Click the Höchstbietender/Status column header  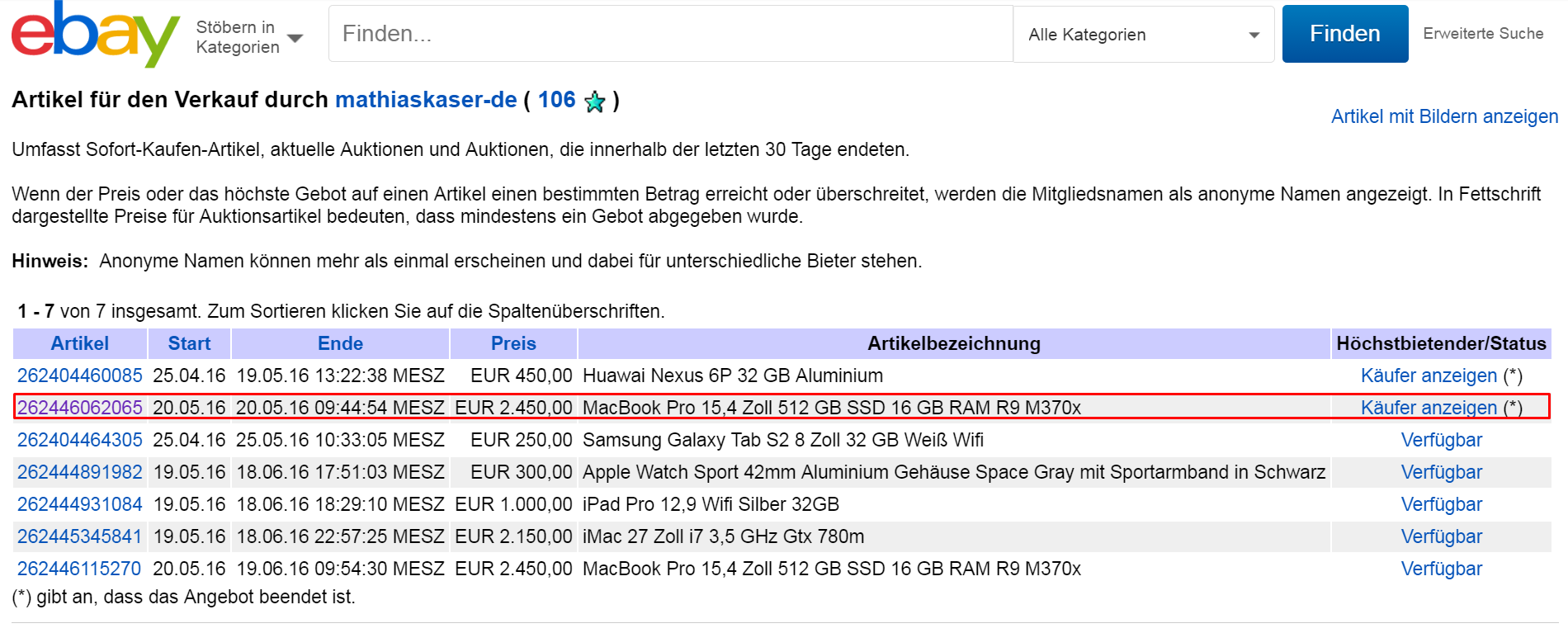tap(1442, 343)
